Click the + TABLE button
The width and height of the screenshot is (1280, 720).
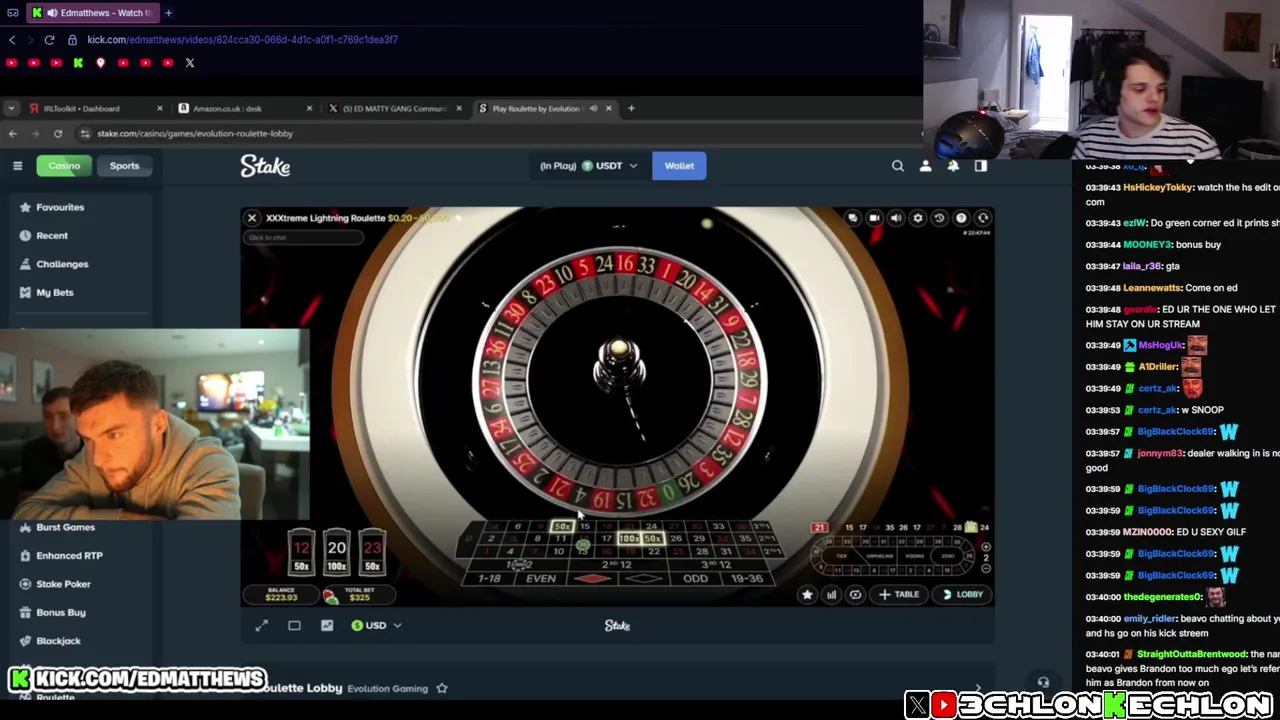[900, 595]
